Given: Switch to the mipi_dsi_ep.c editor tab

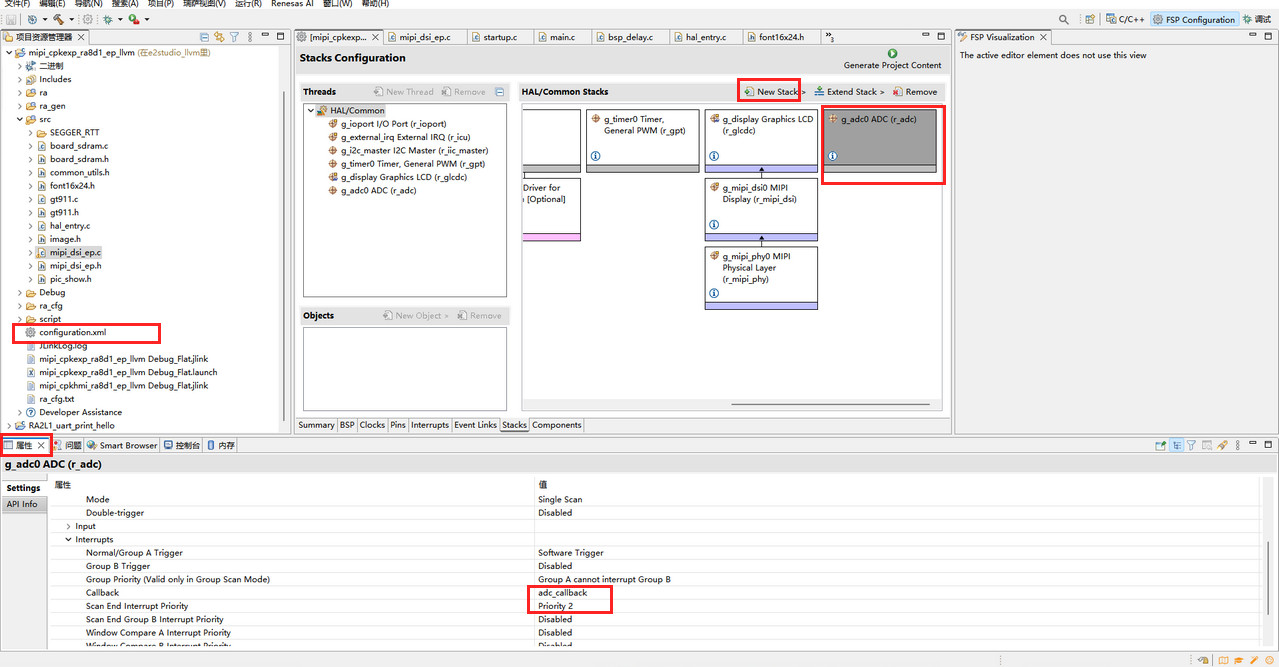Looking at the screenshot, I should pos(420,37).
